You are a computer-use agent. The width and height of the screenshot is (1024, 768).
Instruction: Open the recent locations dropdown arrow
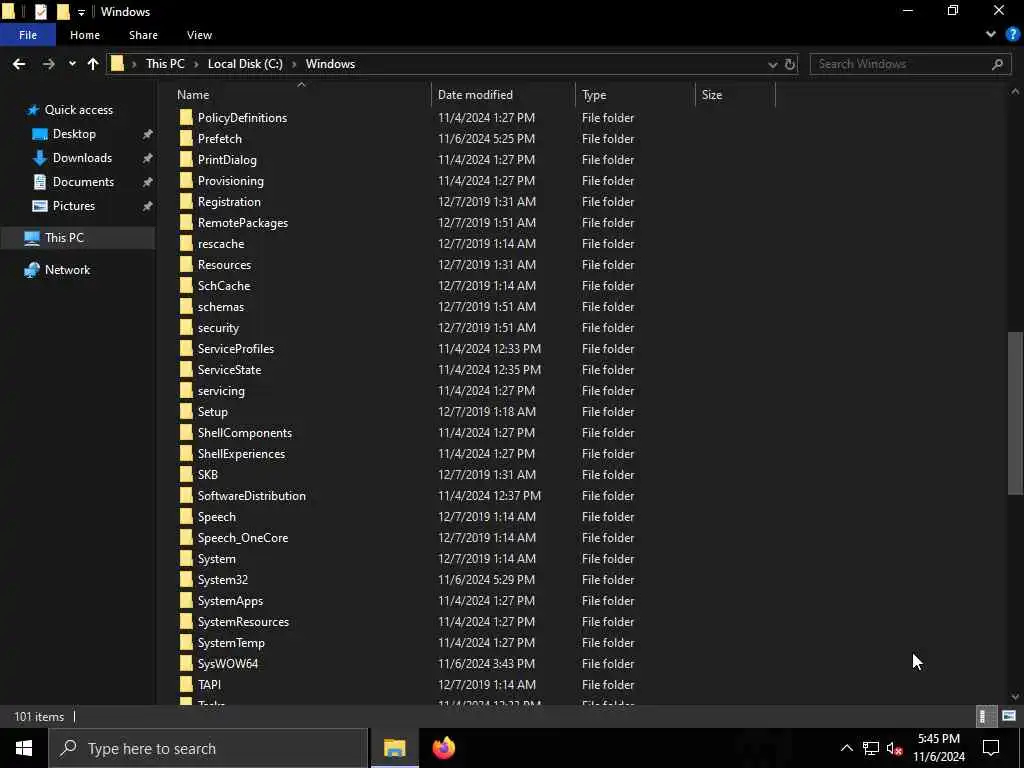tap(72, 64)
